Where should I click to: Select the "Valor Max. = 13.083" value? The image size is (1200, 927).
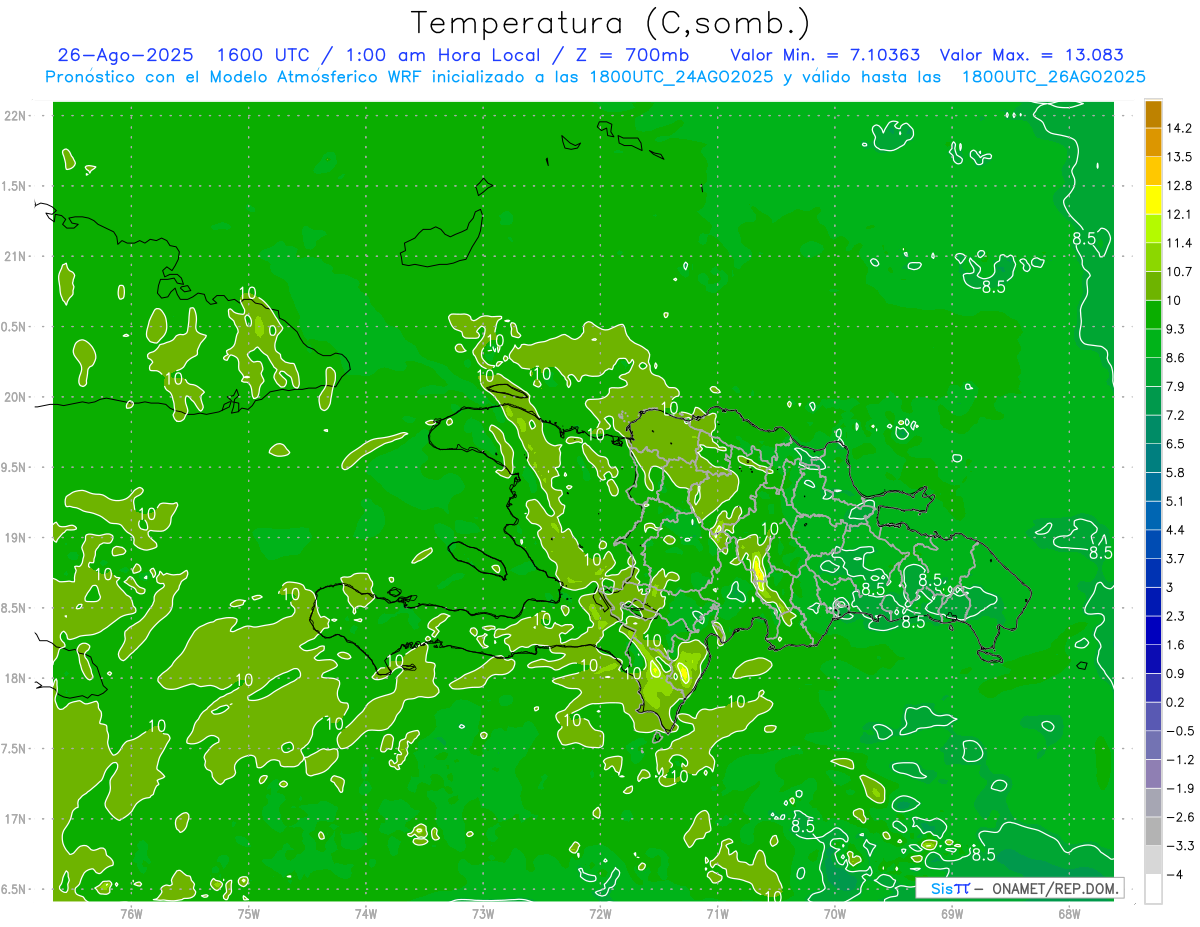click(1032, 56)
